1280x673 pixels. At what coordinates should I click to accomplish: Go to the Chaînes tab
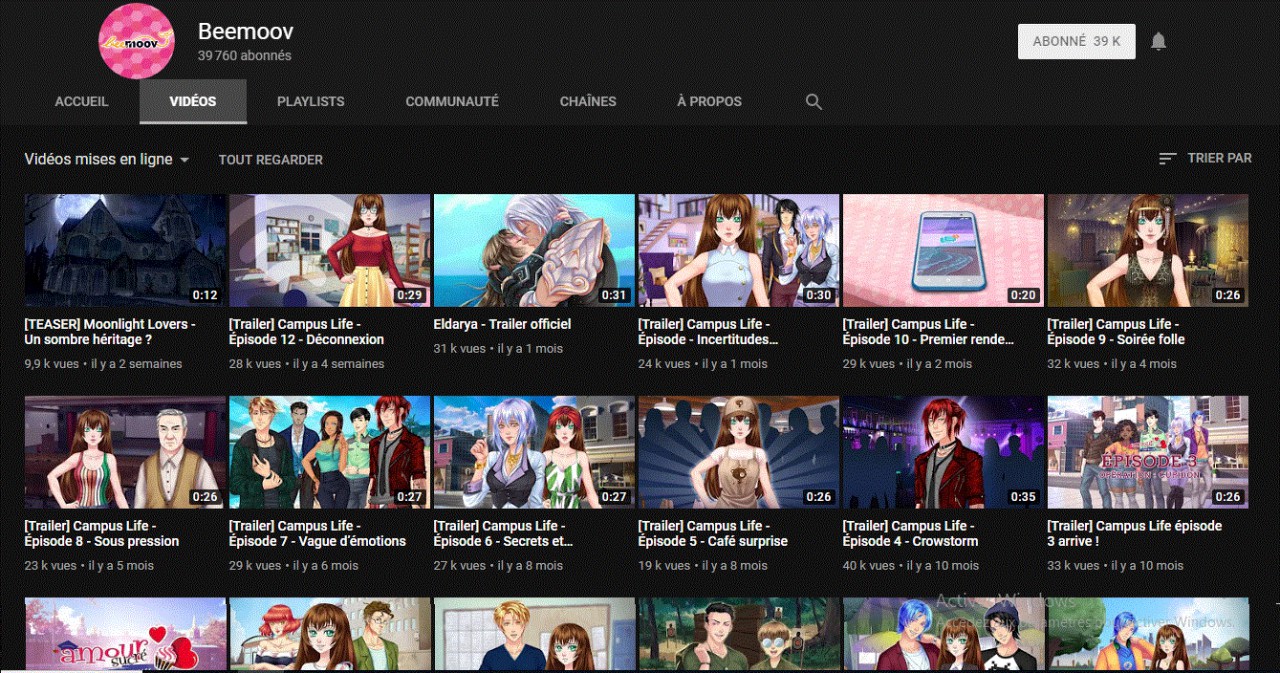coord(588,101)
